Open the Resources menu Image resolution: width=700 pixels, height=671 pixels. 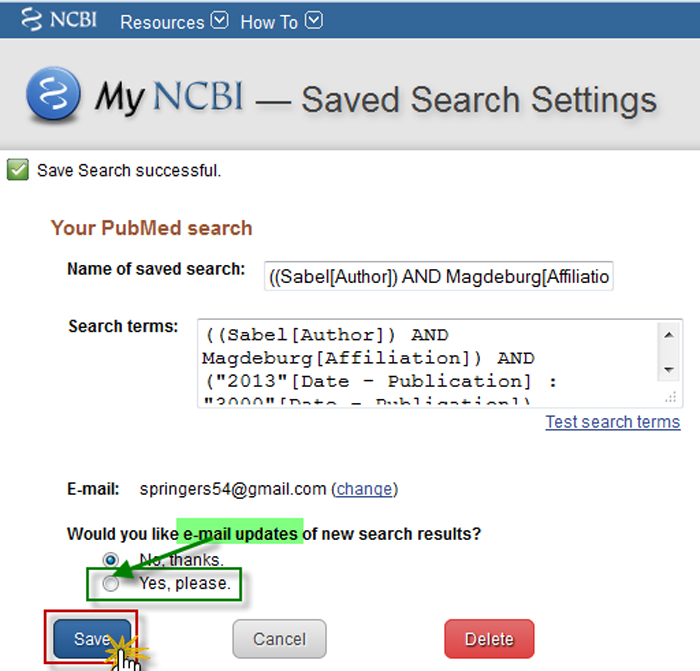[162, 21]
